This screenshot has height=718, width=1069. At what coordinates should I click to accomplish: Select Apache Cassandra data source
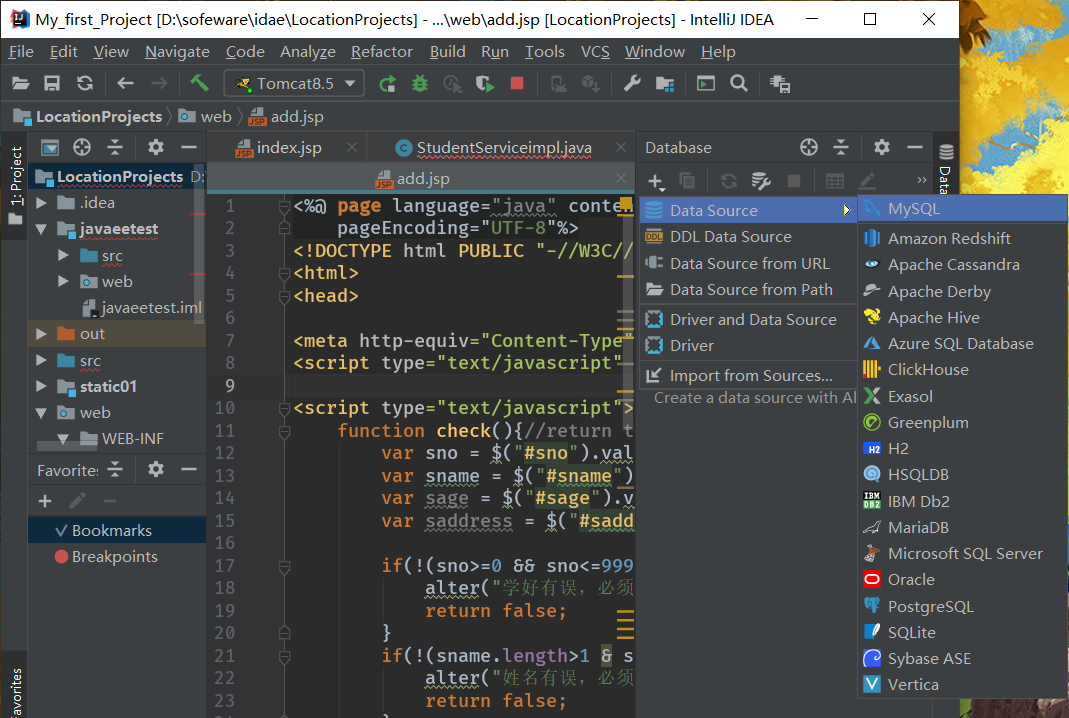[x=962, y=265]
